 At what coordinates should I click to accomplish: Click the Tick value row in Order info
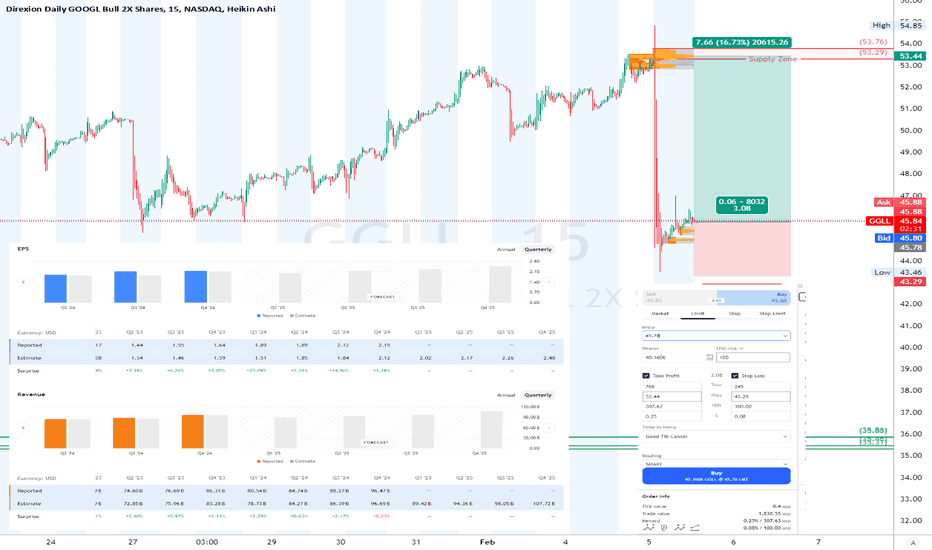point(716,507)
